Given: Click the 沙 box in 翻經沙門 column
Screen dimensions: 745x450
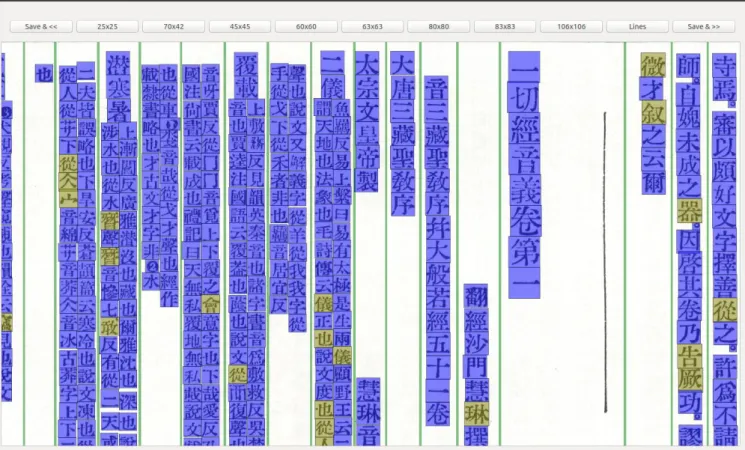Looking at the screenshot, I should tap(476, 343).
